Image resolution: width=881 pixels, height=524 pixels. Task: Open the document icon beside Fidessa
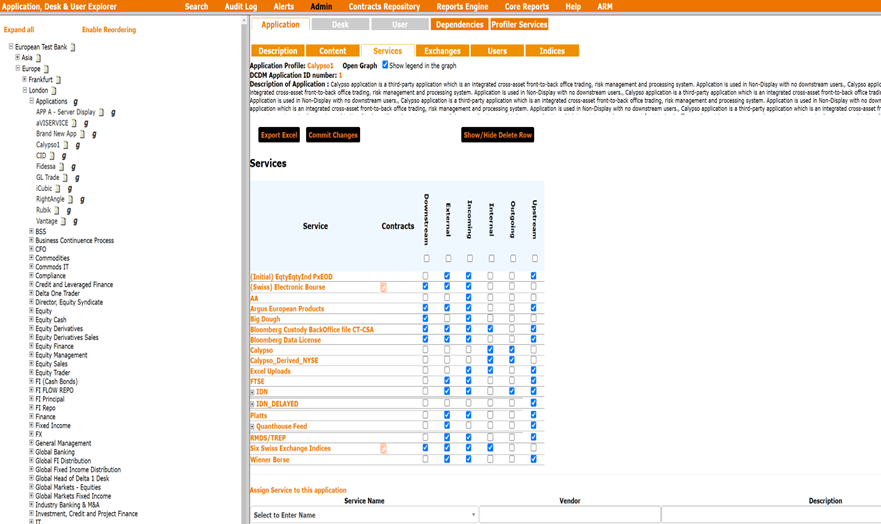click(61, 167)
